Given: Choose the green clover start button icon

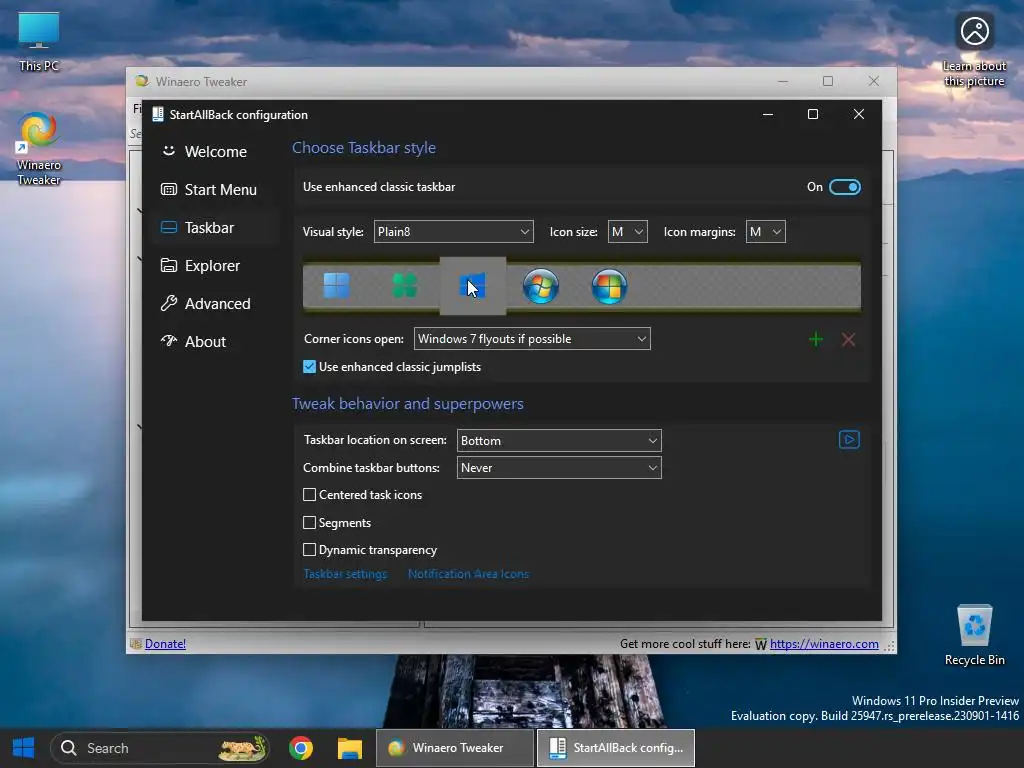Looking at the screenshot, I should pos(404,286).
